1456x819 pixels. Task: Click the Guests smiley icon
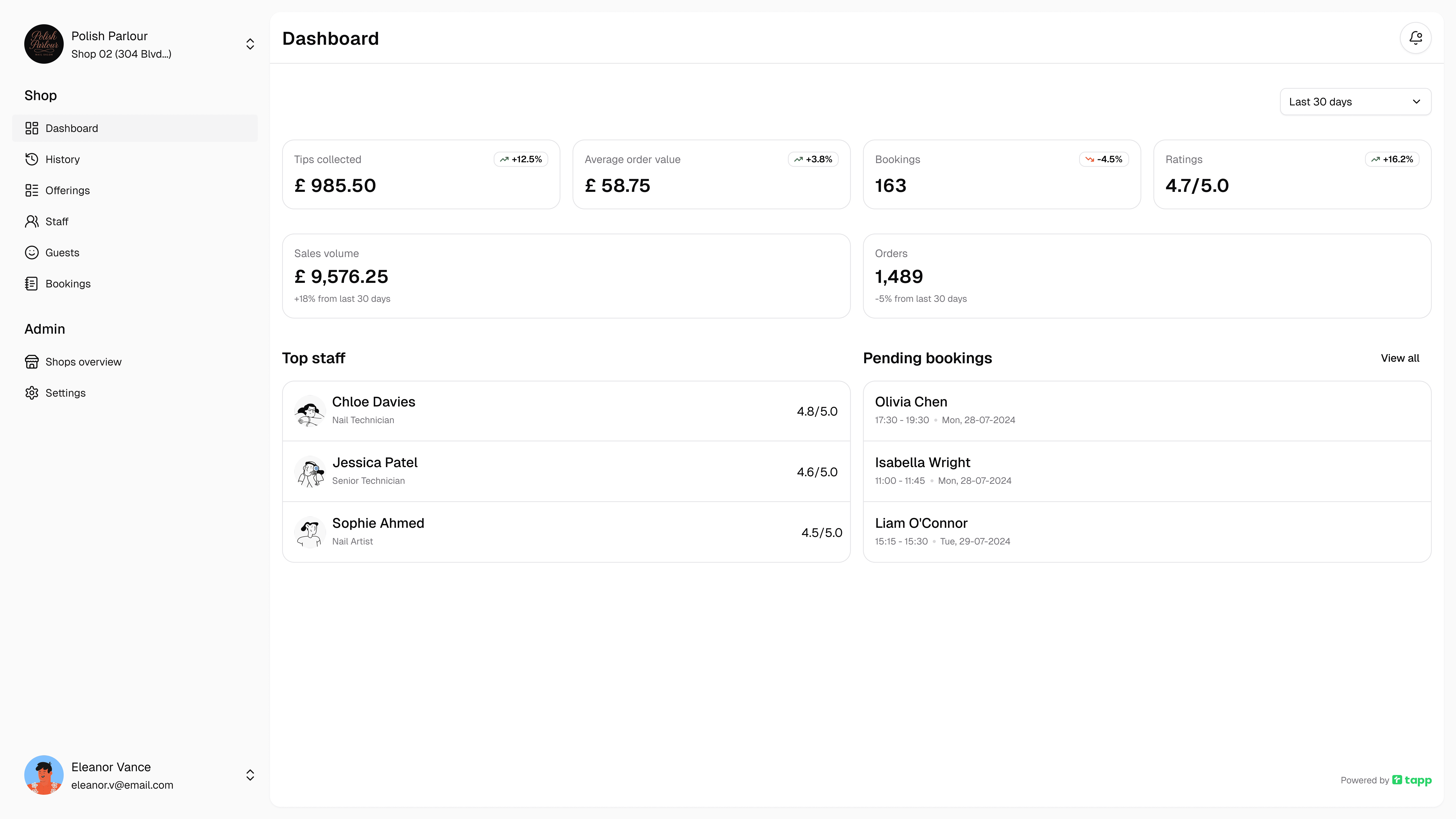tap(32, 253)
